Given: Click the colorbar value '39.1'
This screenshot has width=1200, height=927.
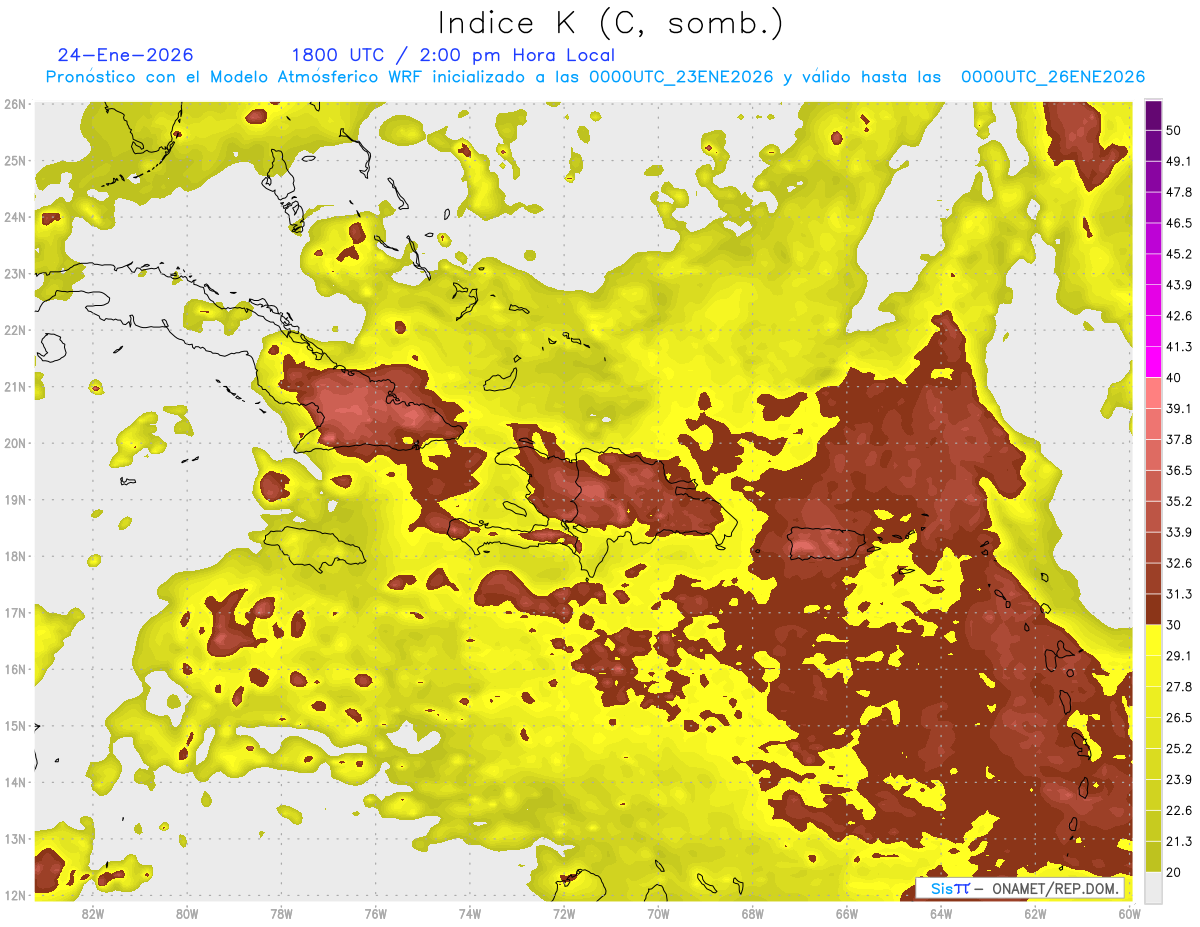Looking at the screenshot, I should (1179, 408).
